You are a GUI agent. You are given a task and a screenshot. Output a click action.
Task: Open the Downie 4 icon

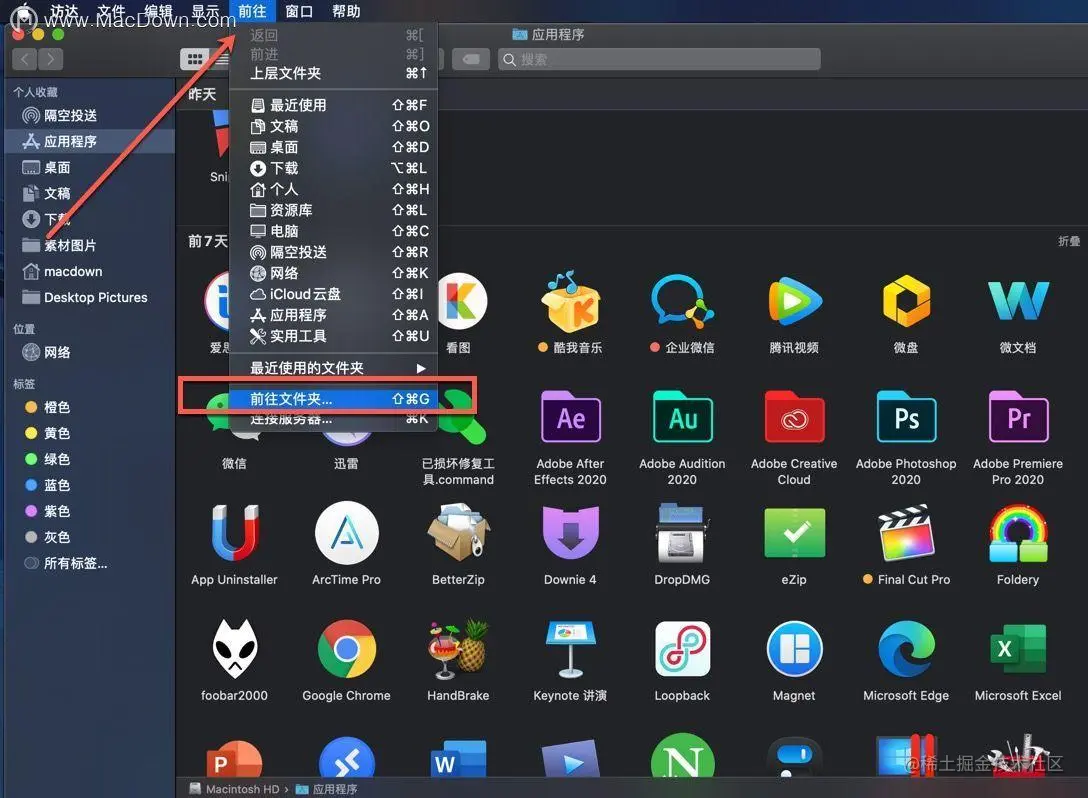570,533
